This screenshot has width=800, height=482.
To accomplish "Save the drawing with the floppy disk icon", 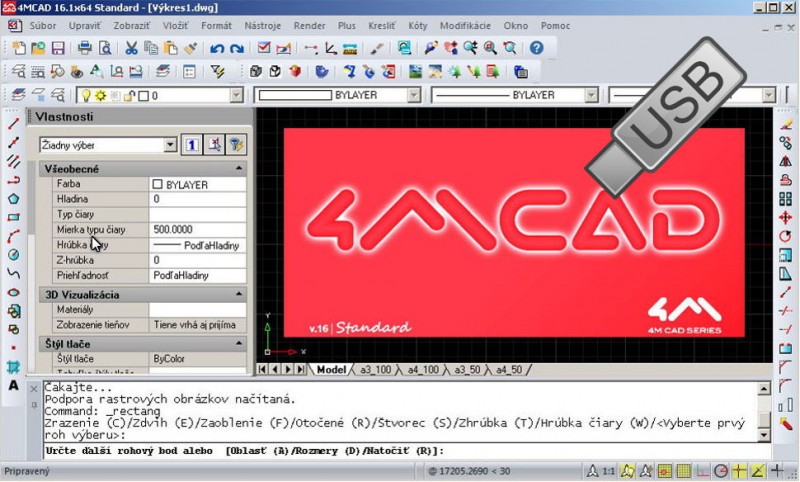I will click(58, 48).
